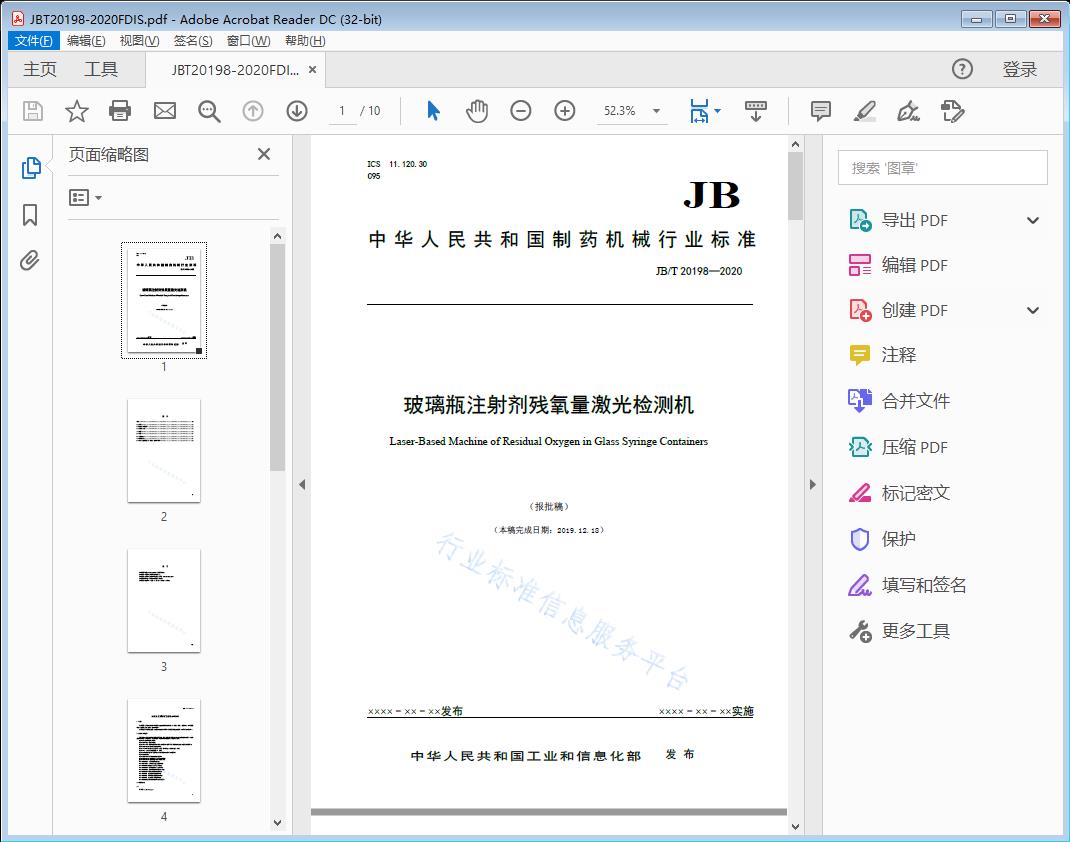This screenshot has width=1070, height=842.
Task: Switch to the 工具 tab
Action: pyautogui.click(x=101, y=69)
